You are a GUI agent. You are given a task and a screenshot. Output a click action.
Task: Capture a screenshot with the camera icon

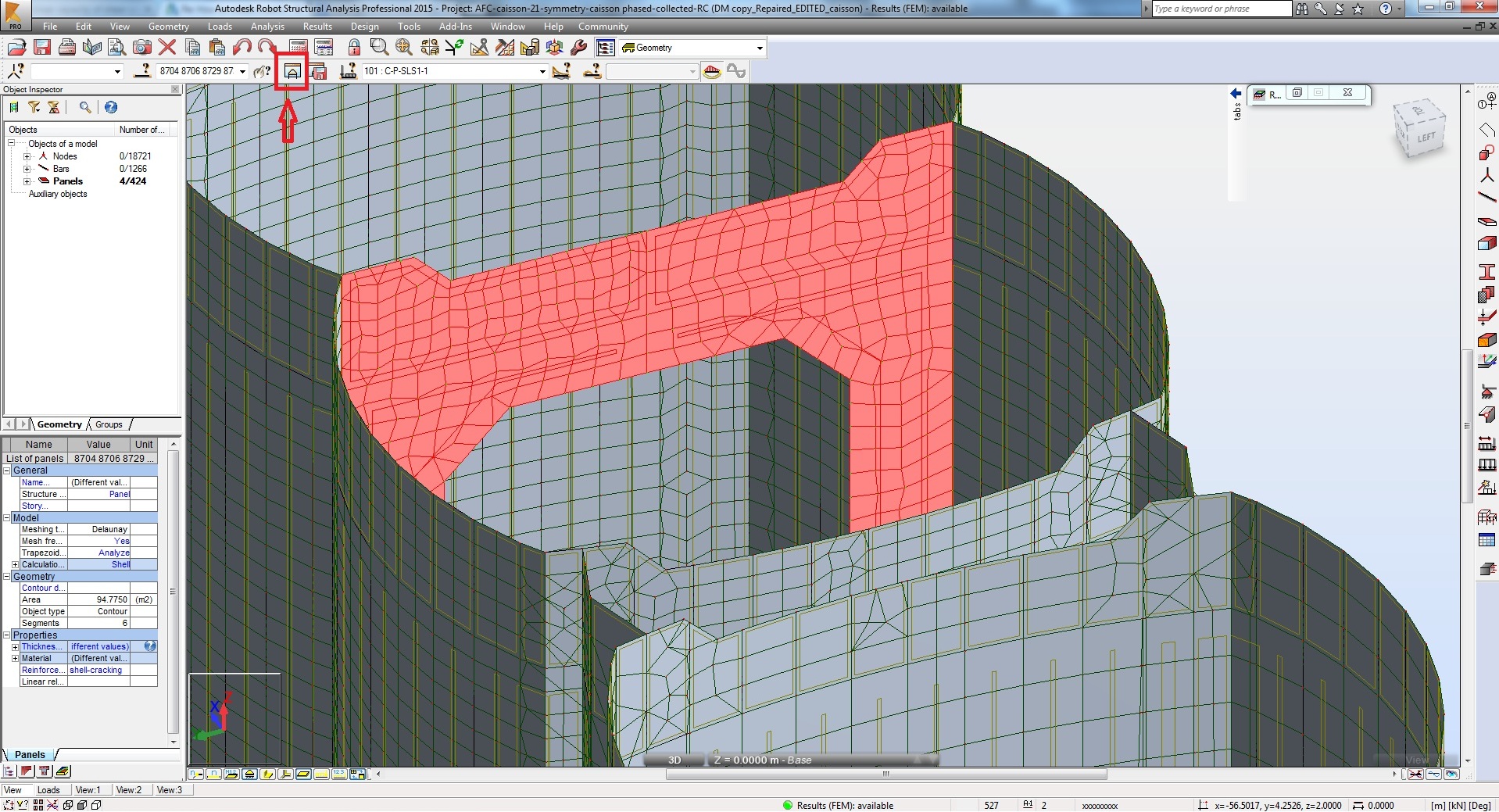coord(142,47)
